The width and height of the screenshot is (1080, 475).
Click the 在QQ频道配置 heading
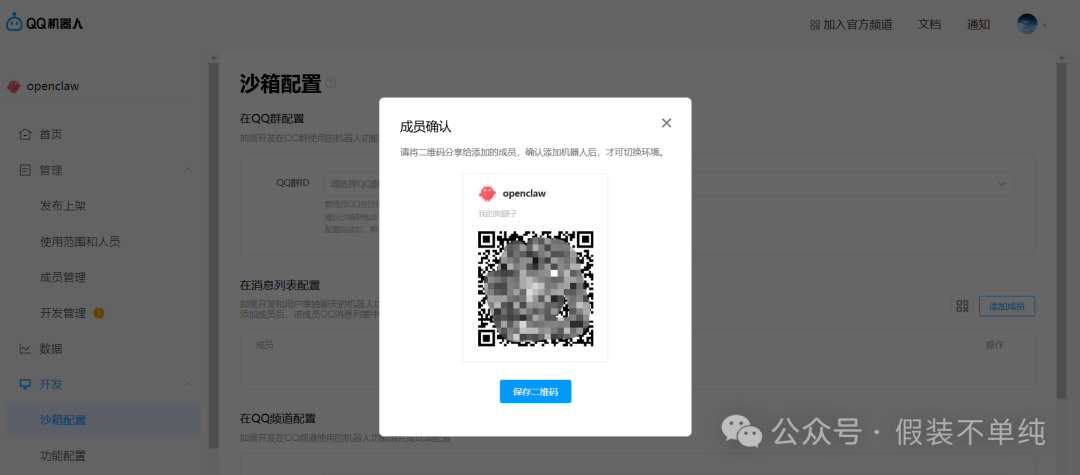[278, 419]
